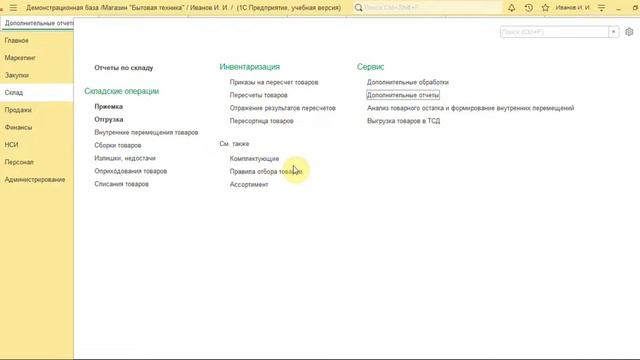
Task: Open the Персонал section
Action: 19,162
